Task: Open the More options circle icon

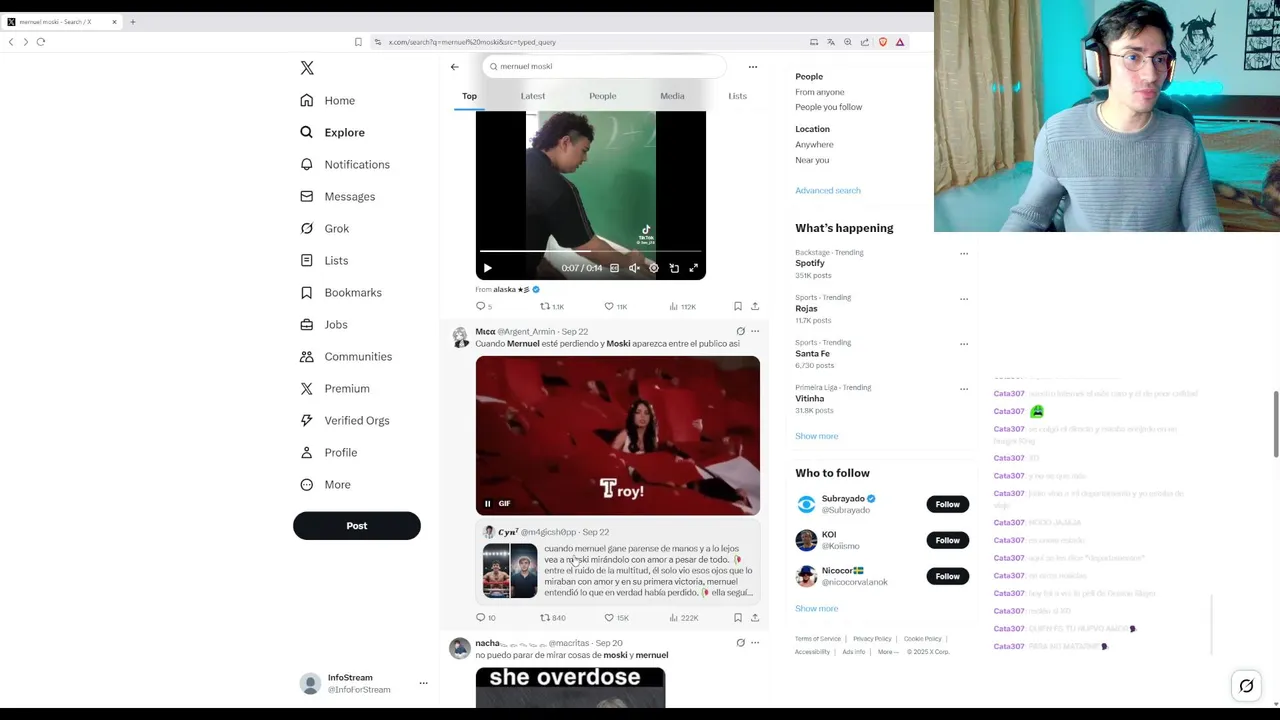Action: [307, 484]
